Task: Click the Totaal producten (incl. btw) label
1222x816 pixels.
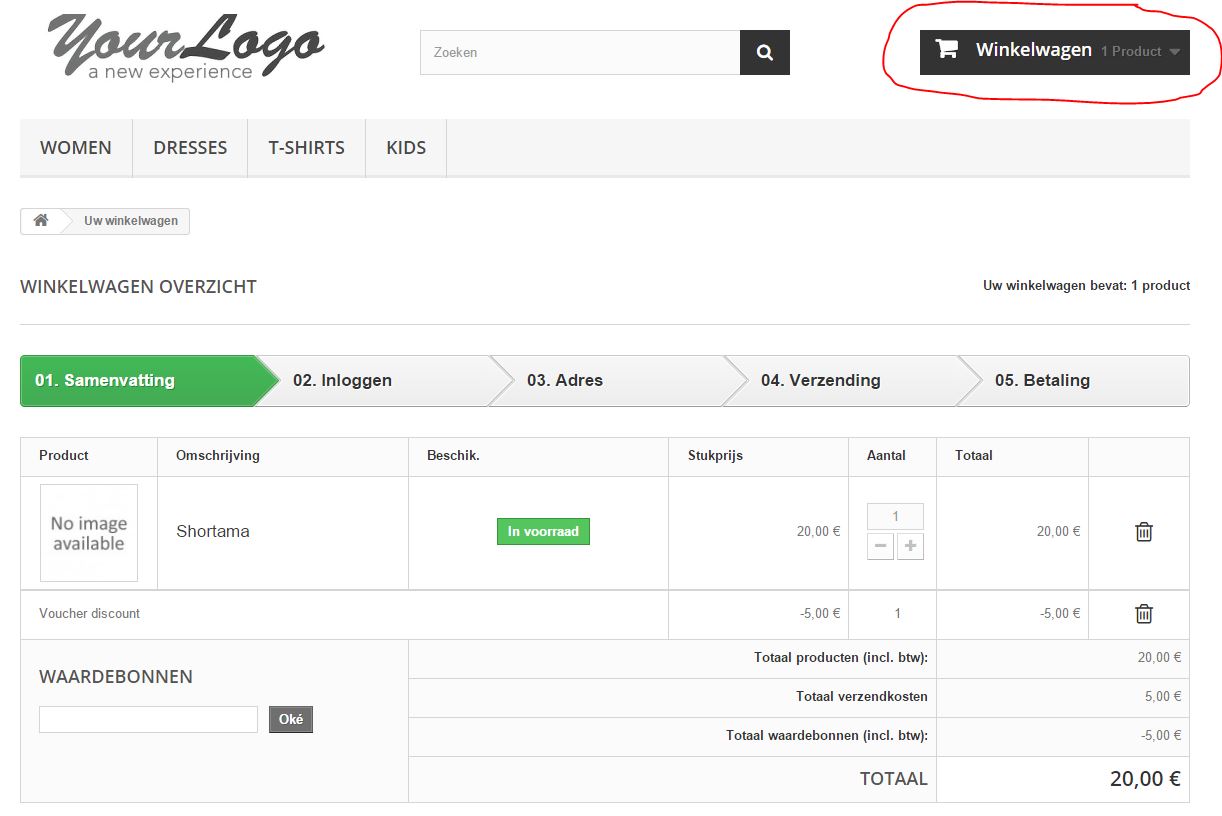Action: (841, 658)
